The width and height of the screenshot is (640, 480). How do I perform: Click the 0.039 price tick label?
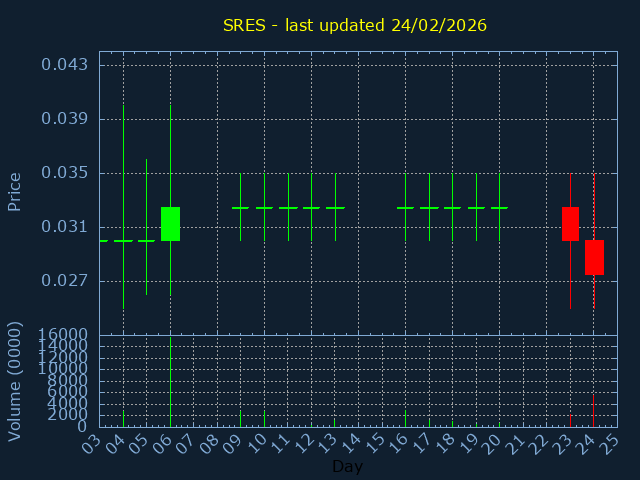[64, 119]
